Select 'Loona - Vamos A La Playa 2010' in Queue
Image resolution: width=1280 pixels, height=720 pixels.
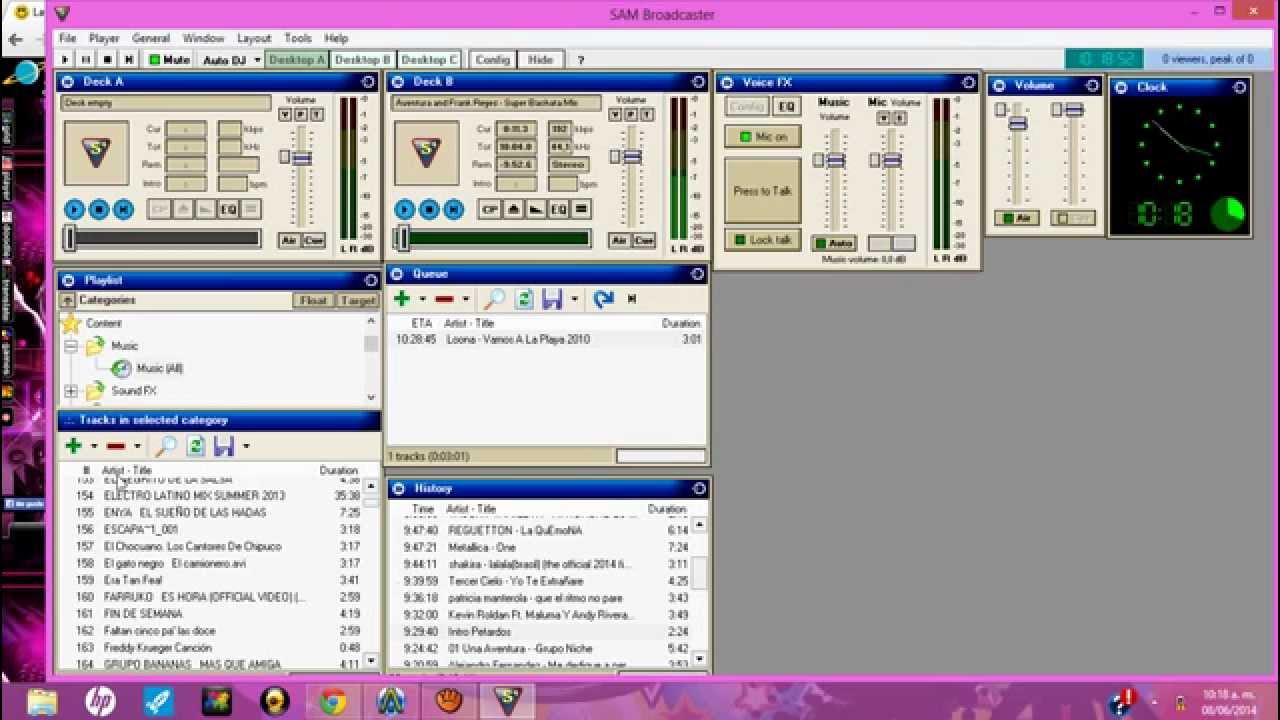click(x=546, y=339)
